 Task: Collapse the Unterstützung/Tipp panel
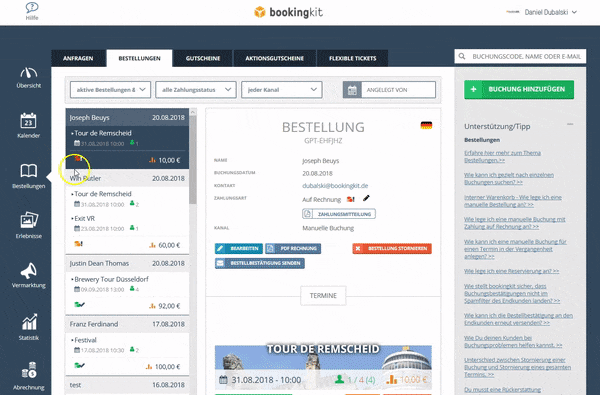570,124
